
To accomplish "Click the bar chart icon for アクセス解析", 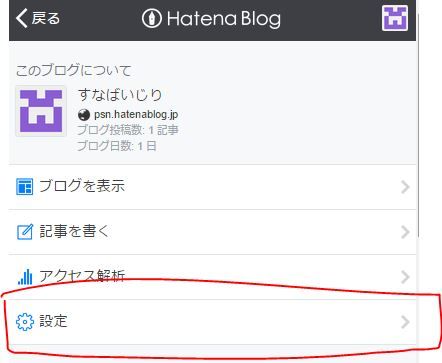I will pyautogui.click(x=25, y=277).
